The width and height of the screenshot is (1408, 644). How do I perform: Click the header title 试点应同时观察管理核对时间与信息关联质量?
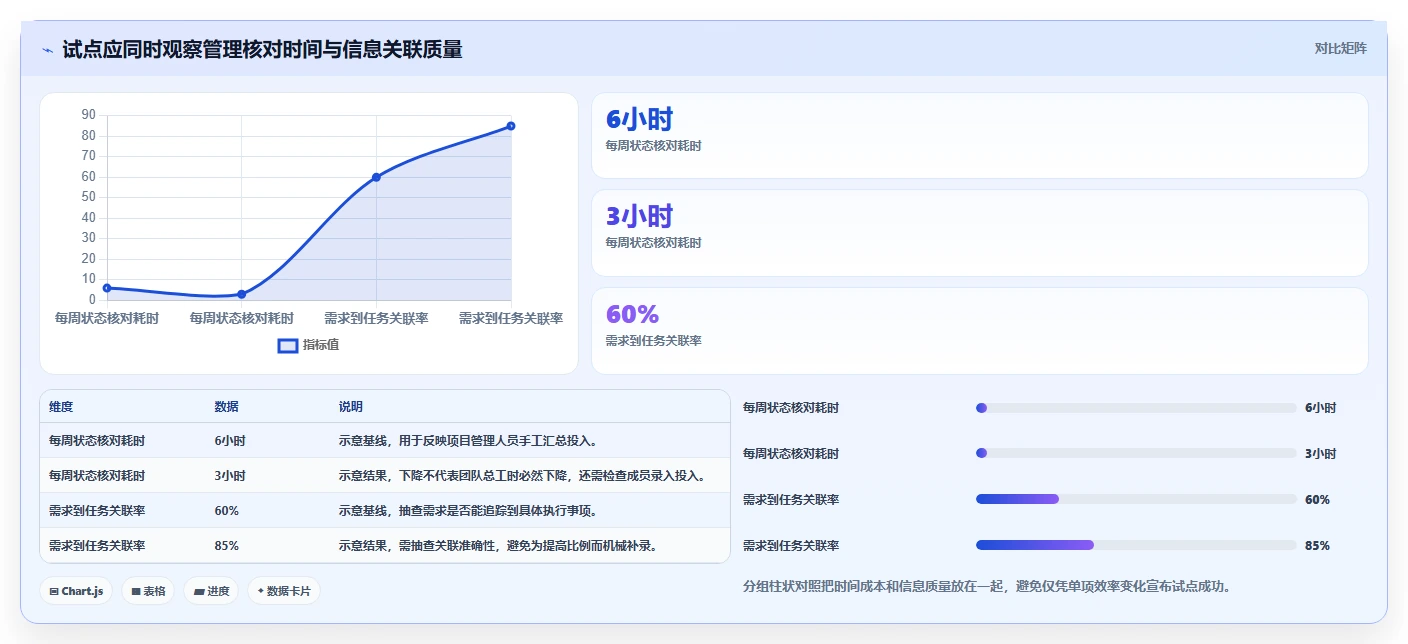pos(262,50)
